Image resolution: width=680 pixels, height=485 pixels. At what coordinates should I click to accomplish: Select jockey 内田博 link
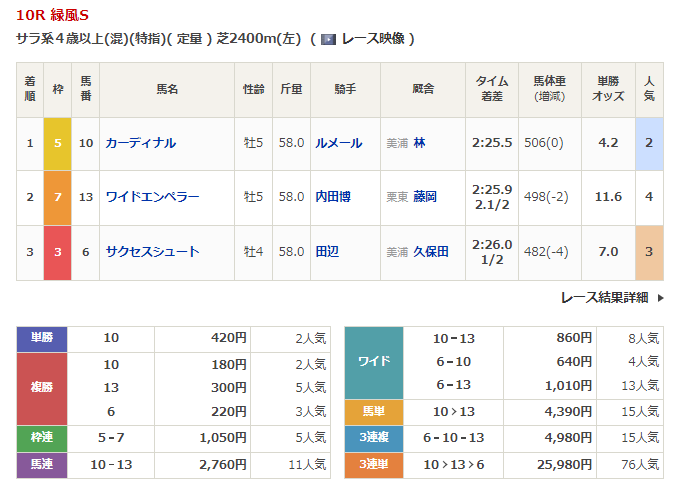click(x=332, y=197)
